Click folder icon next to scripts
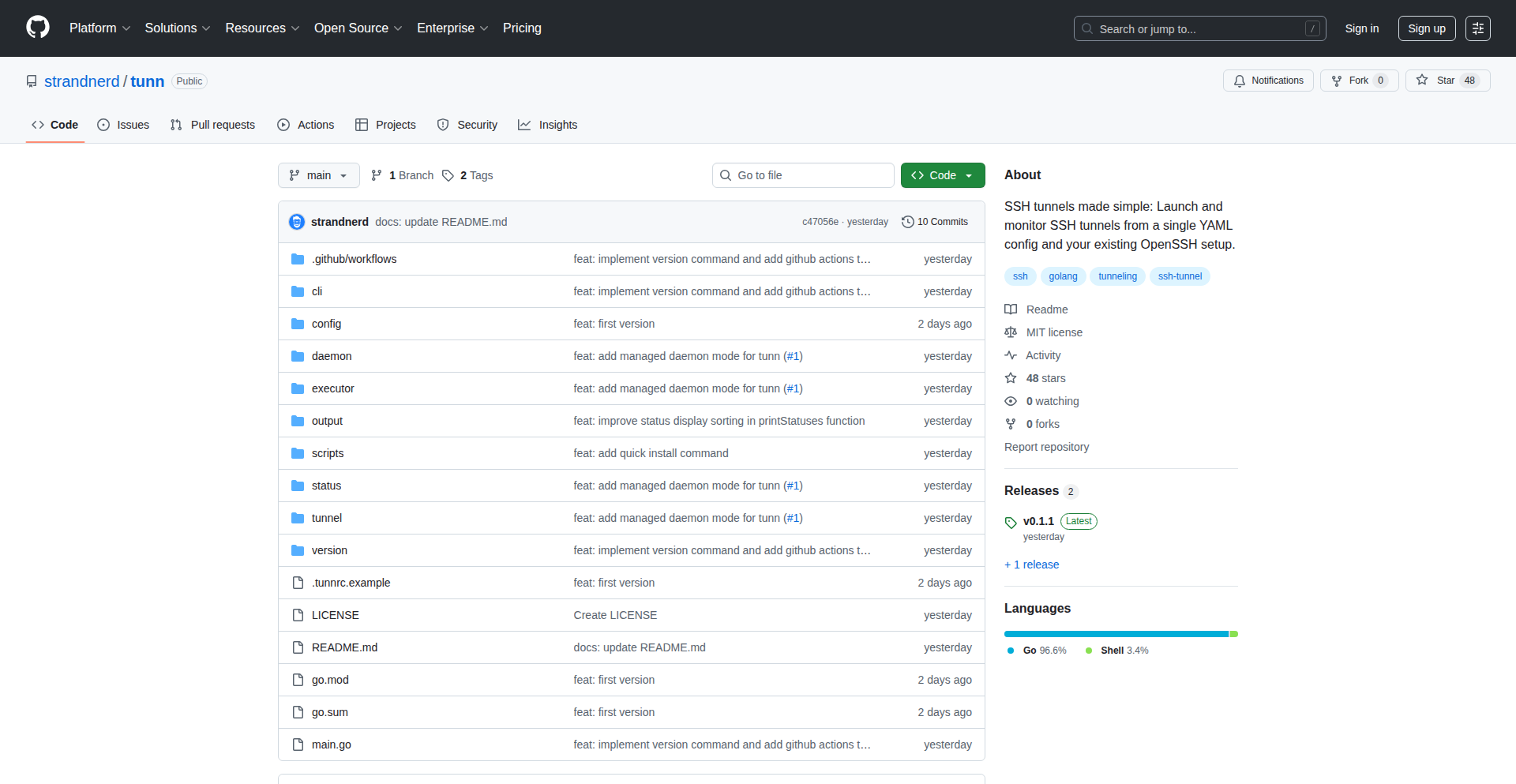 pos(298,453)
